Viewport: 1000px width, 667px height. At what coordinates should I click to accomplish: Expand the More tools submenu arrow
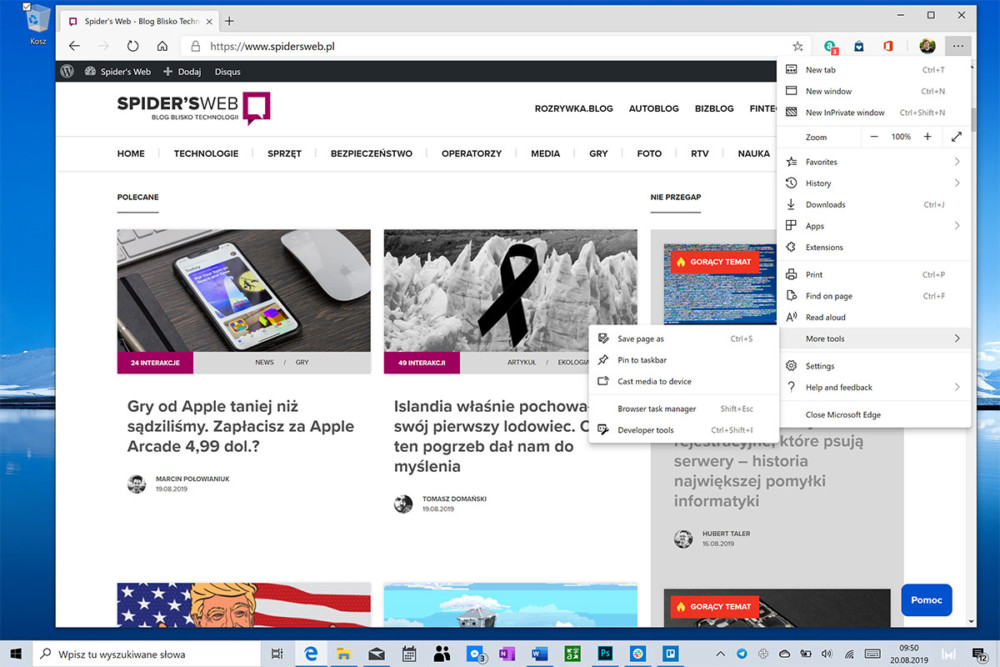(x=957, y=339)
